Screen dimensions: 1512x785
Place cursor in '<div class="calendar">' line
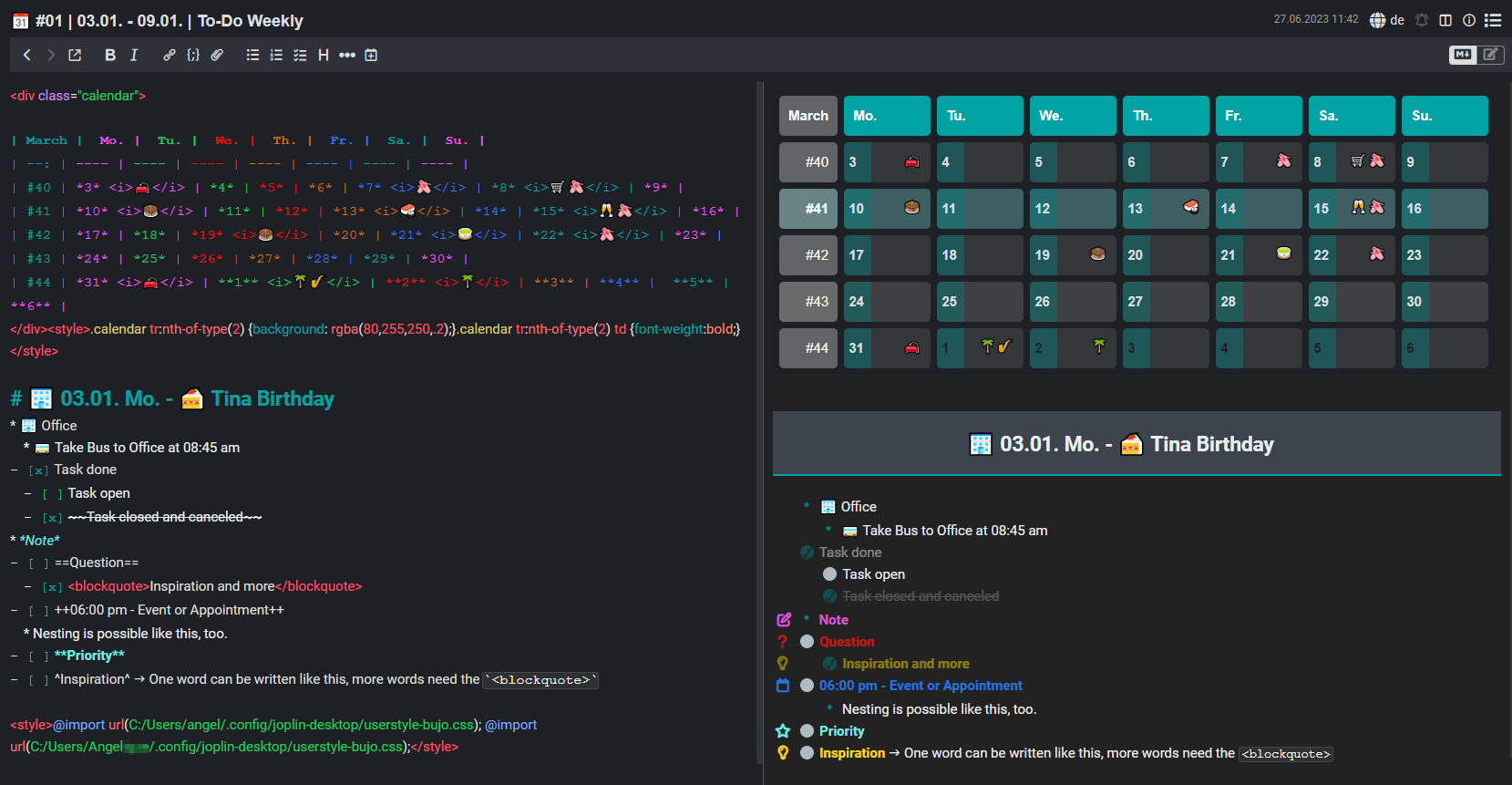click(x=77, y=96)
